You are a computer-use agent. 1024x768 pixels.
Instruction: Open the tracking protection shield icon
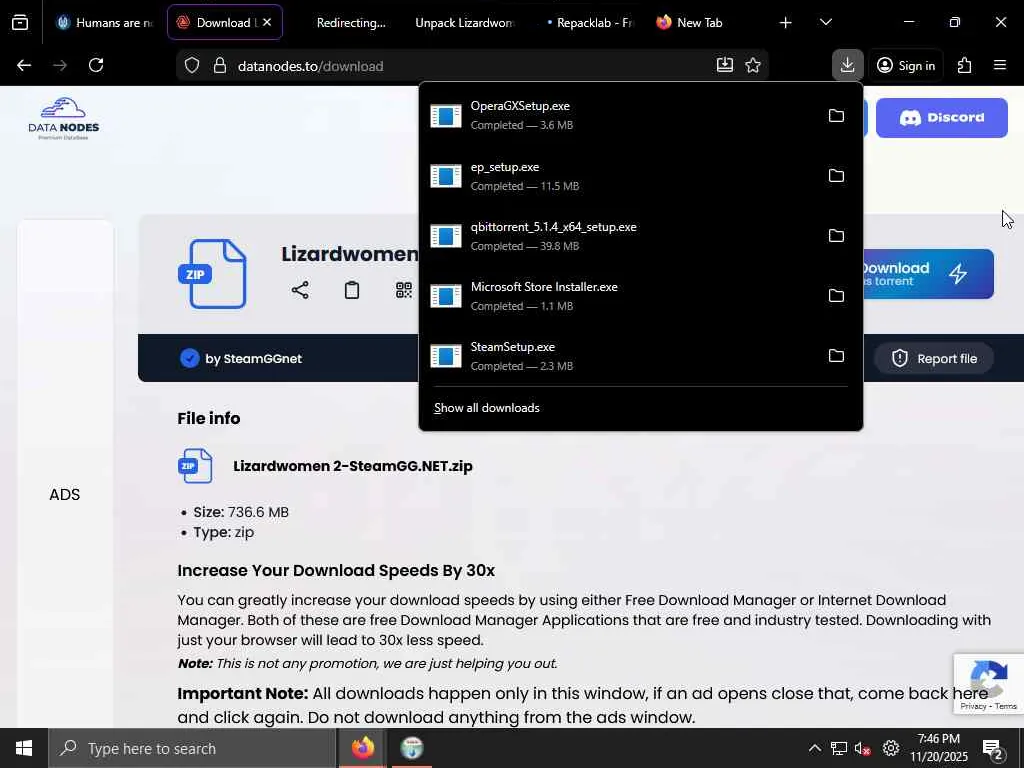point(191,65)
